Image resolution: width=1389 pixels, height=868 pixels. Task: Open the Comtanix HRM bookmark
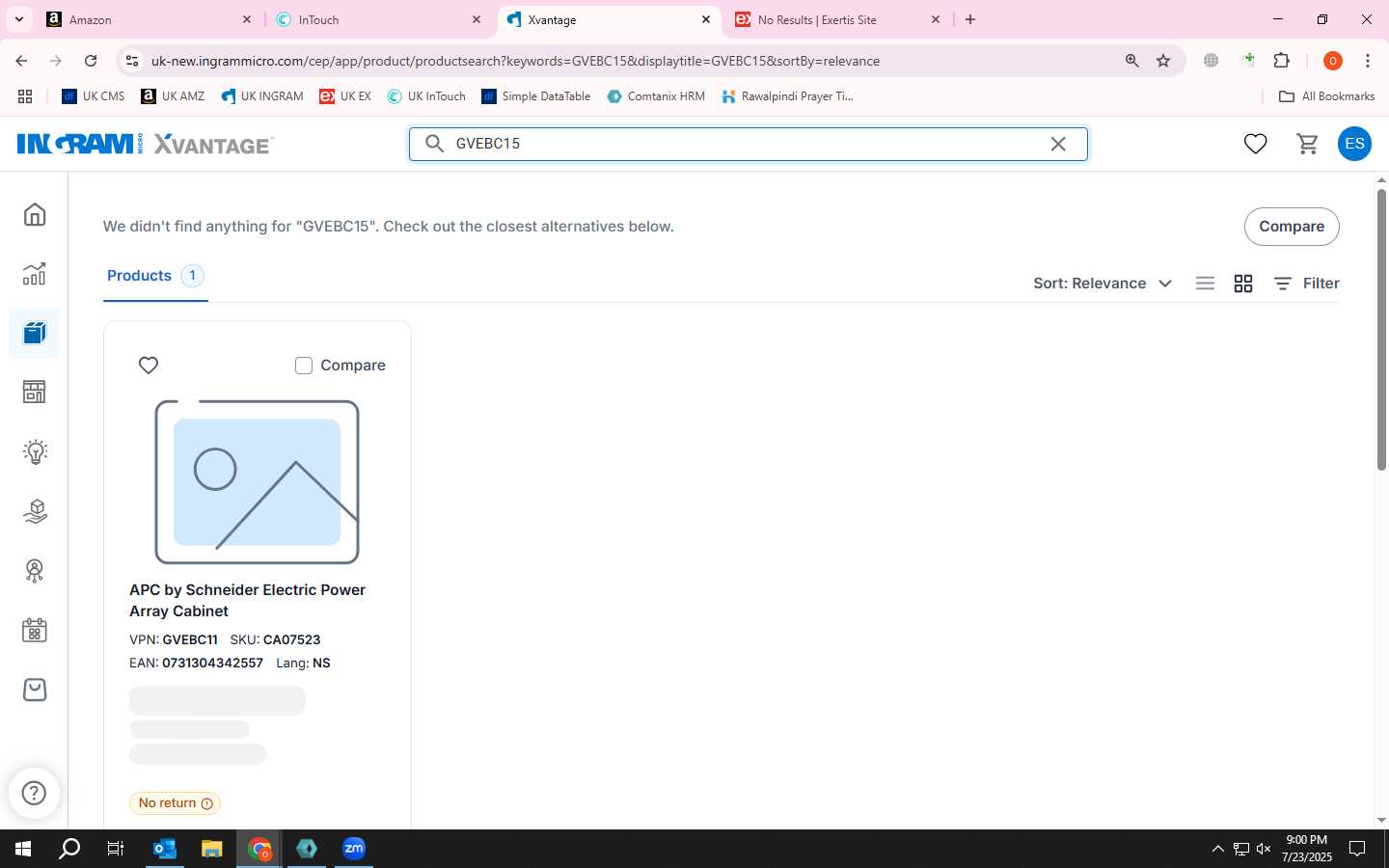[x=656, y=96]
